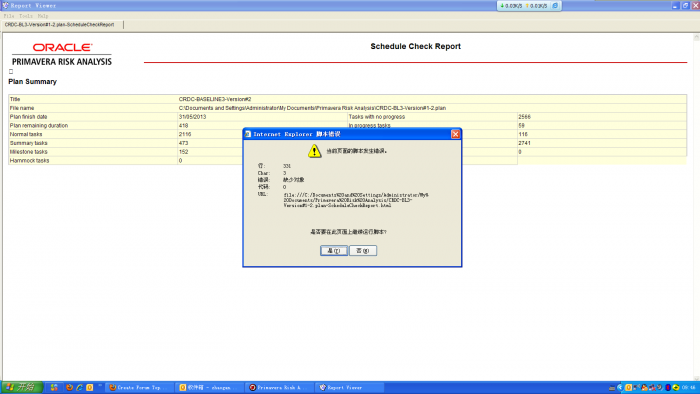Click the warning icon in the dialog
Viewport: 700px width, 394px height.
point(314,151)
